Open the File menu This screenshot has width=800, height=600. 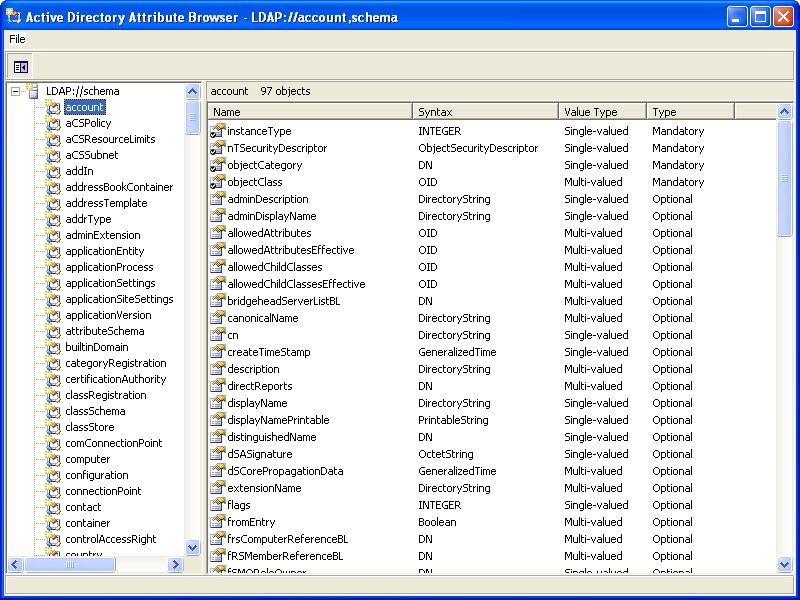[x=17, y=39]
